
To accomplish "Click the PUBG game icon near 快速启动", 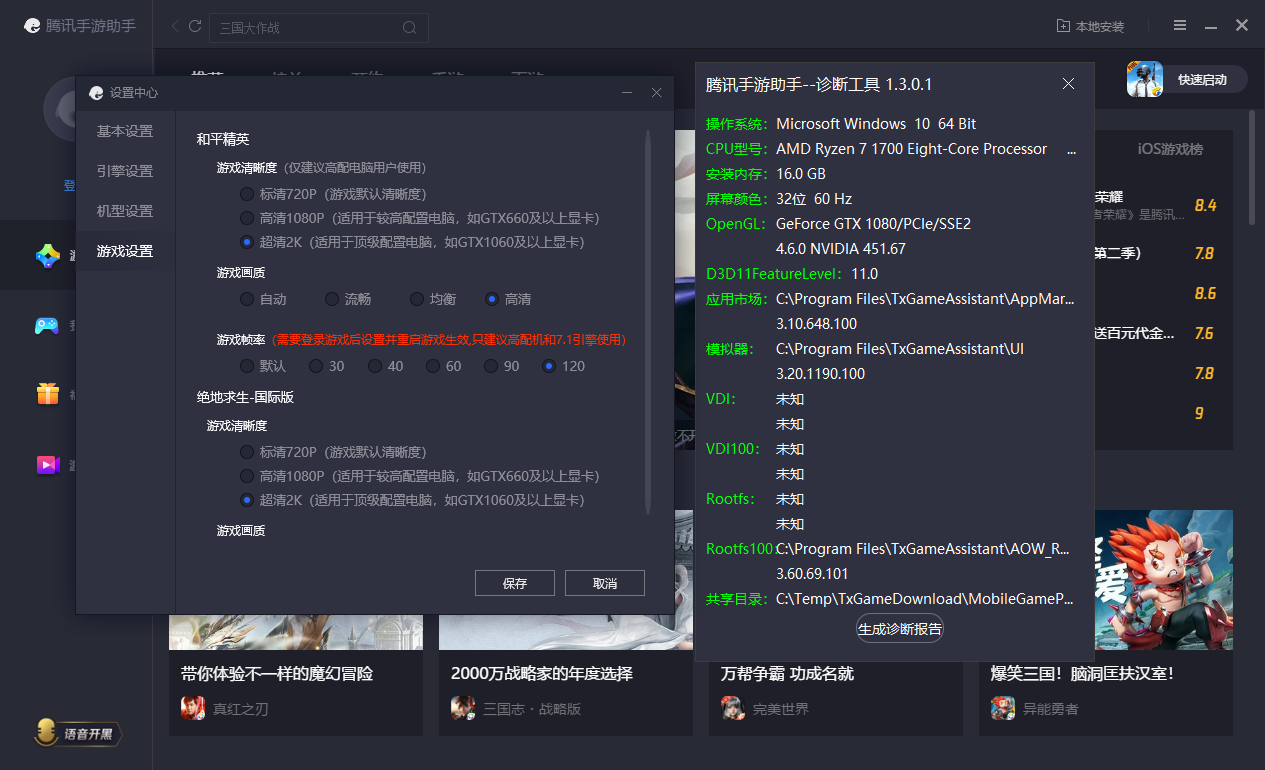I will [1145, 80].
